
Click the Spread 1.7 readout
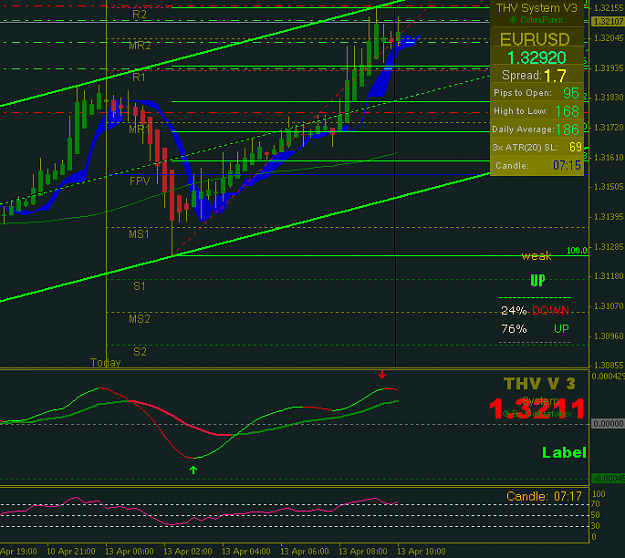pos(534,75)
